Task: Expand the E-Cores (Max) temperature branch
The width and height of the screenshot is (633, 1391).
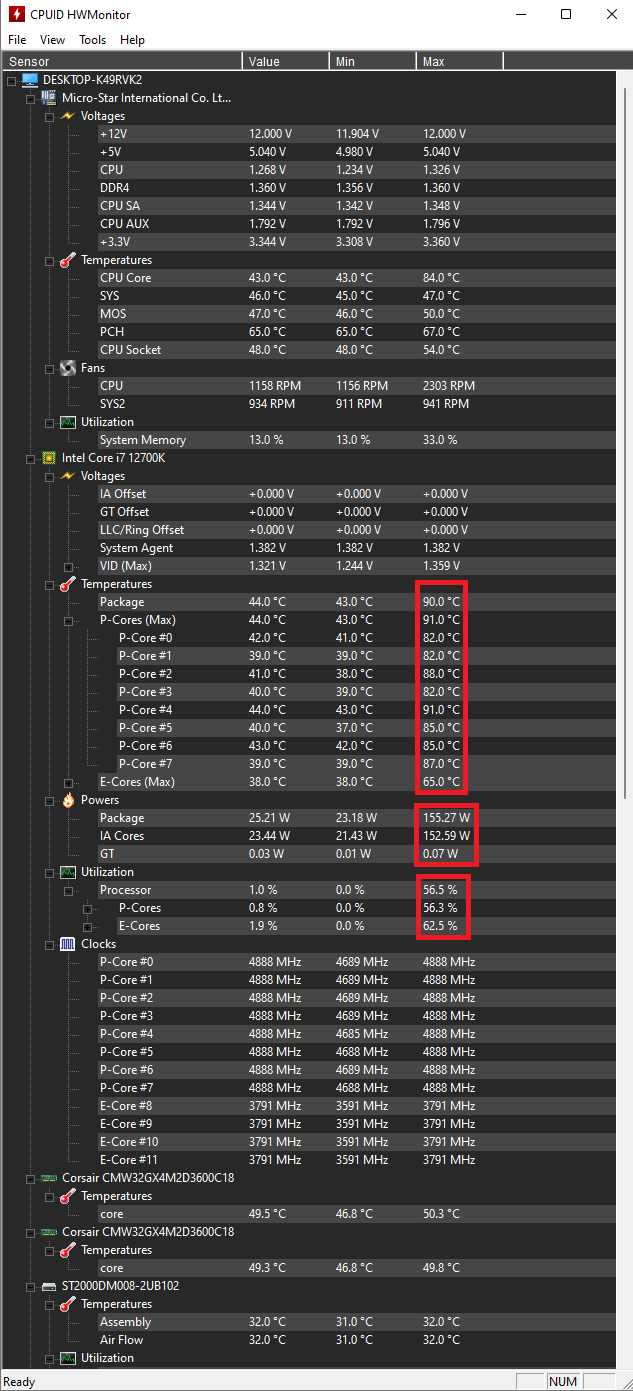Action: tap(68, 782)
